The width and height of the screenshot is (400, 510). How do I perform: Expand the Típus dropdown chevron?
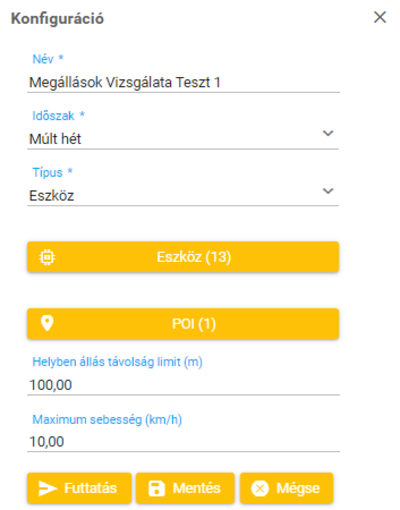328,191
